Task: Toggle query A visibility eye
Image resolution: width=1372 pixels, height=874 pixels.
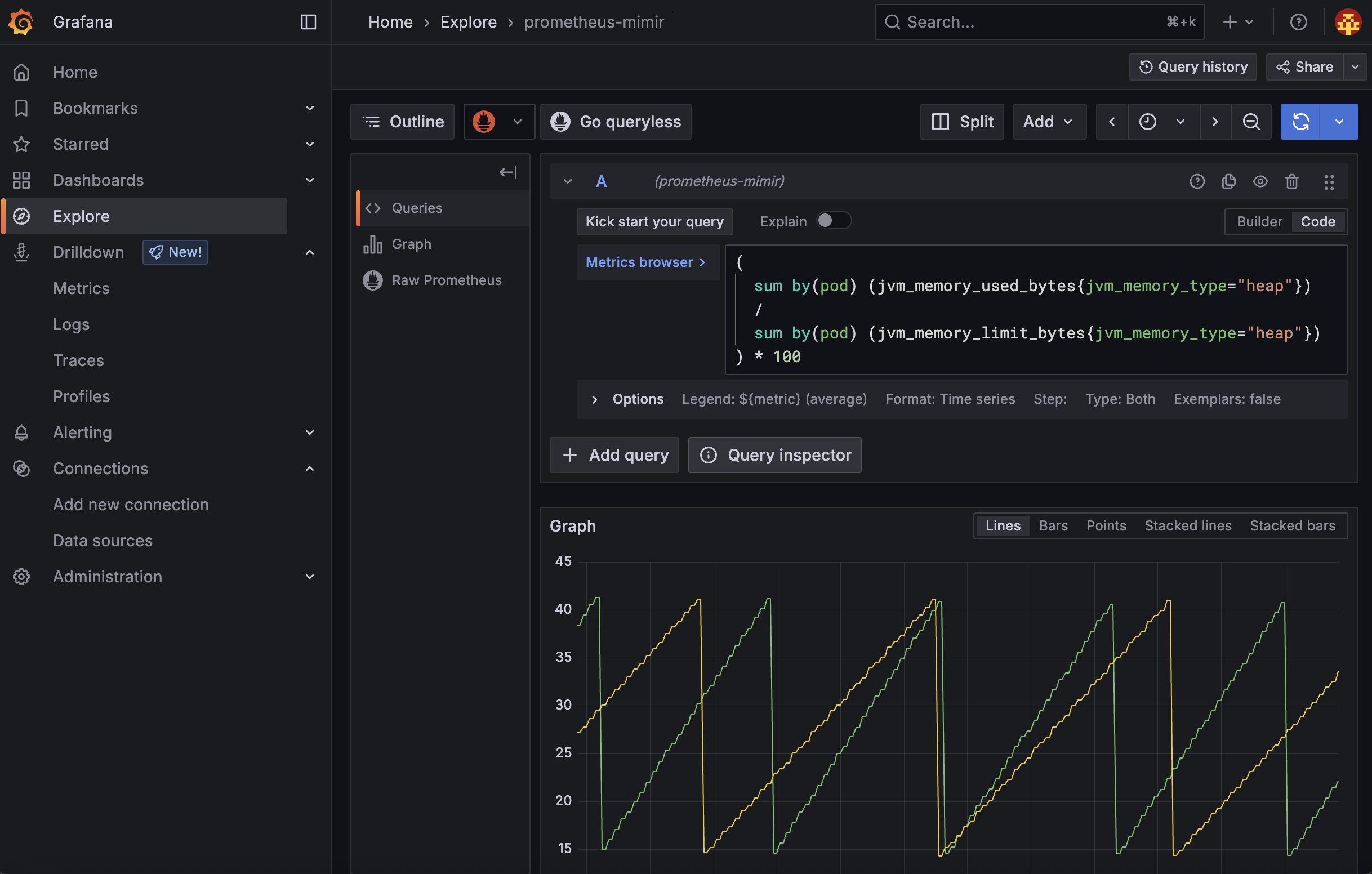Action: [1260, 181]
